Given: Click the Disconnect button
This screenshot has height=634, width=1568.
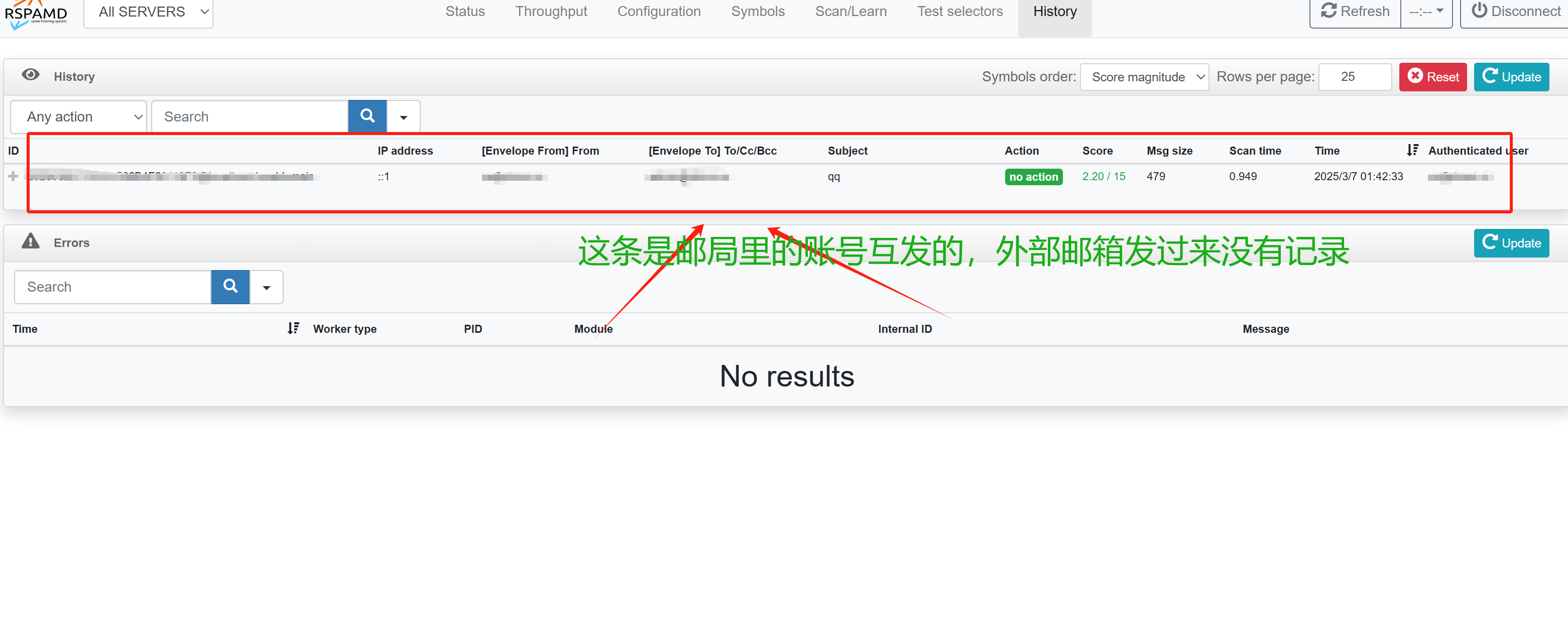Looking at the screenshot, I should 1515,12.
